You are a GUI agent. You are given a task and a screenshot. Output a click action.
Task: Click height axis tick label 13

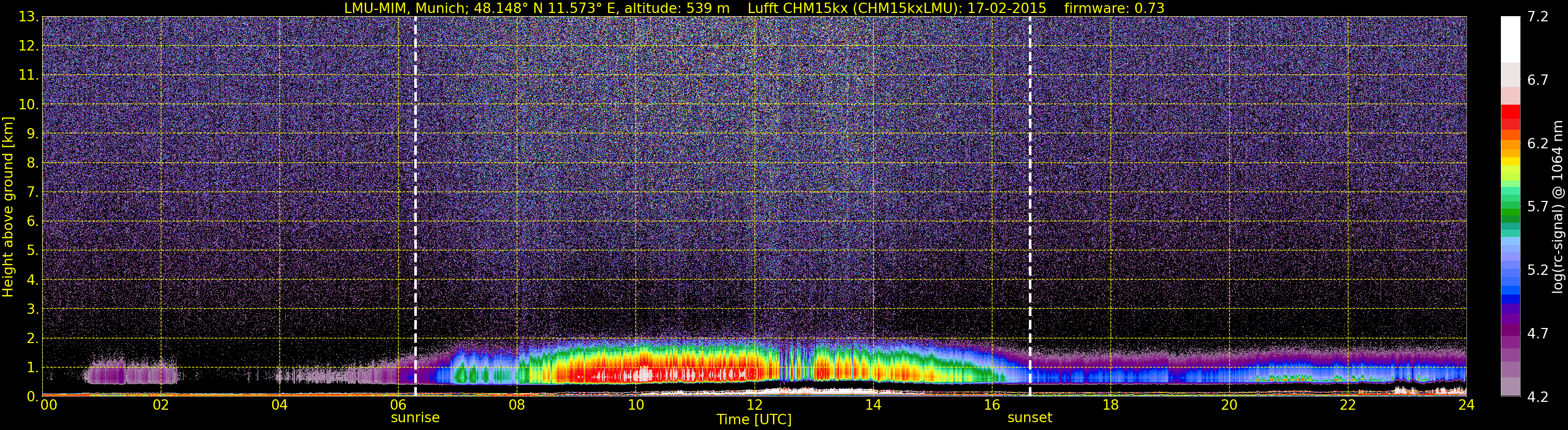coord(28,17)
